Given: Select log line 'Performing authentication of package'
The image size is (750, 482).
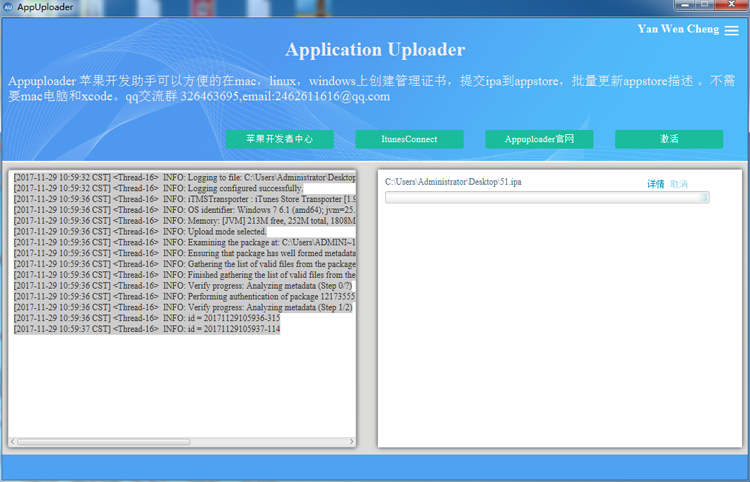Looking at the screenshot, I should pyautogui.click(x=185, y=296).
